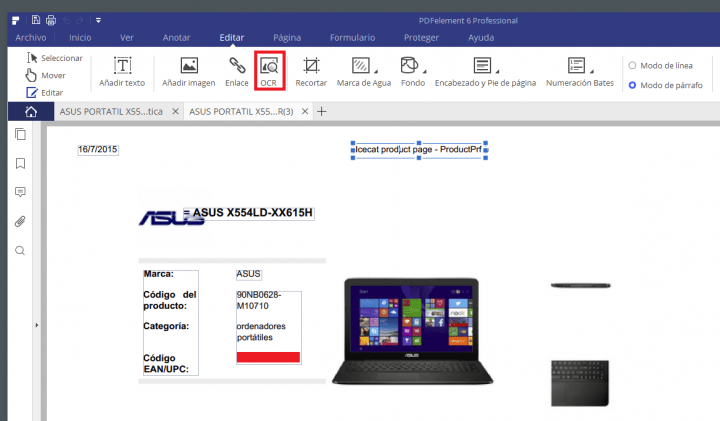Open the quick access customize dropdown
Screen dimensions: 720x421
98,20
